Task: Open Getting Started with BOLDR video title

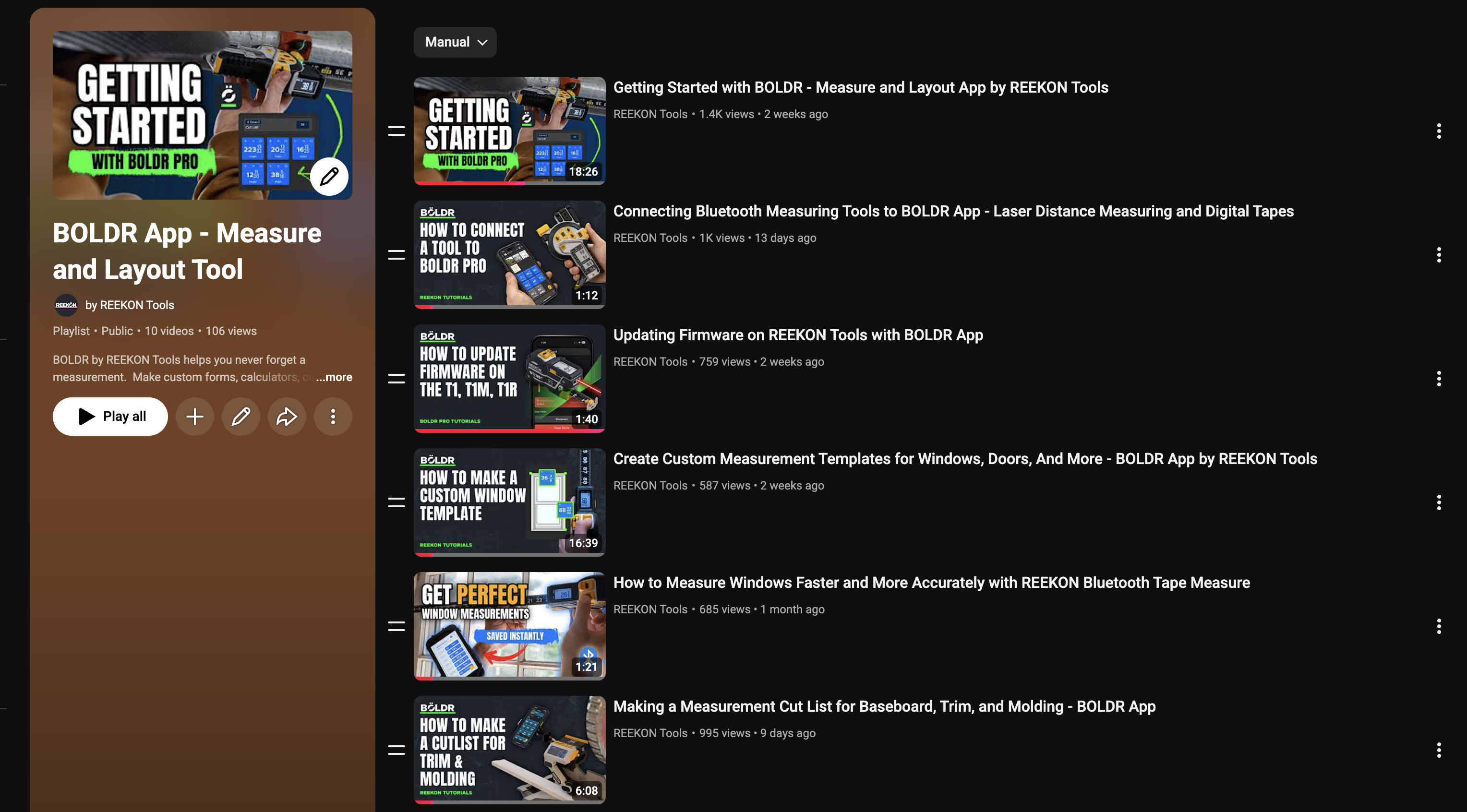Action: coord(861,87)
